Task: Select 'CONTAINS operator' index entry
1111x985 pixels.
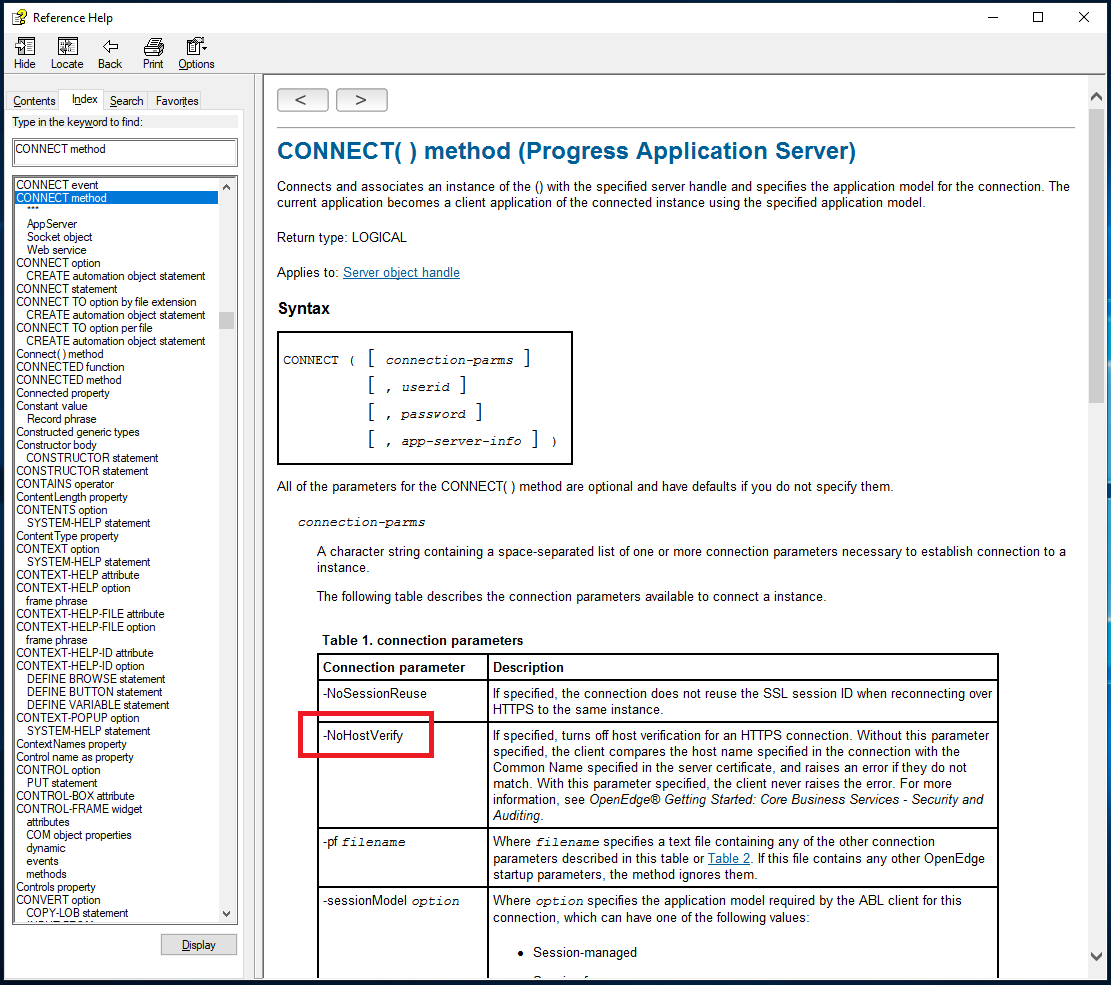Action: click(65, 484)
